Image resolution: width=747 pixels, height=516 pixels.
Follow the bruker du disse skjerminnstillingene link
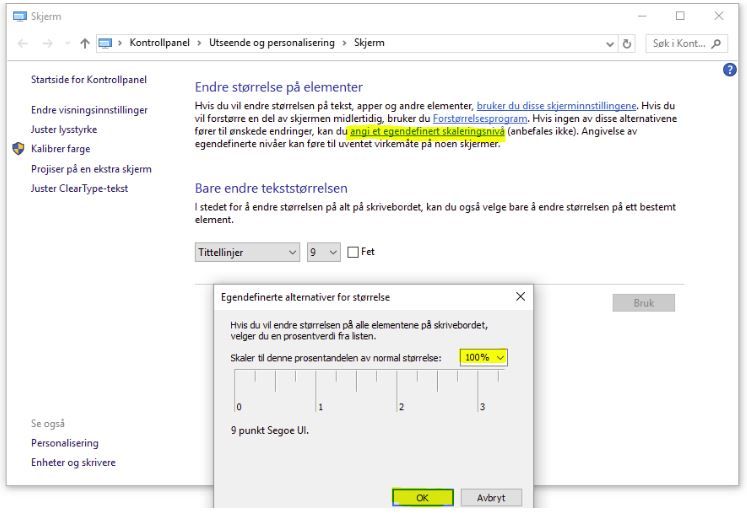pos(556,106)
